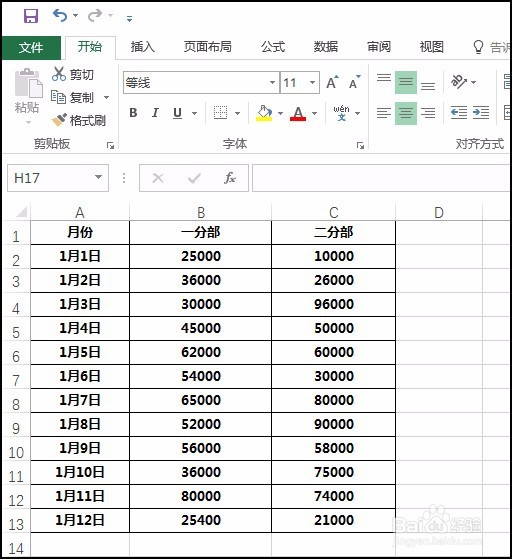Click the 粘贴 paste clipboard icon

pyautogui.click(x=28, y=83)
